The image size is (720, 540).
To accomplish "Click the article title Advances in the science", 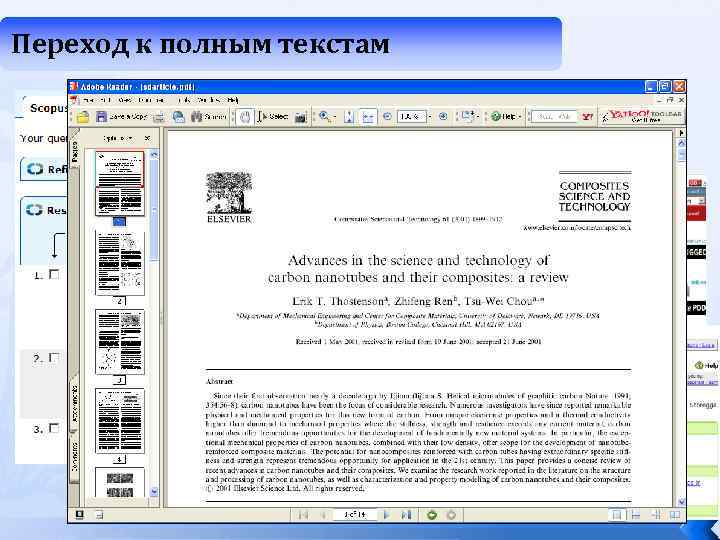I will [418, 269].
